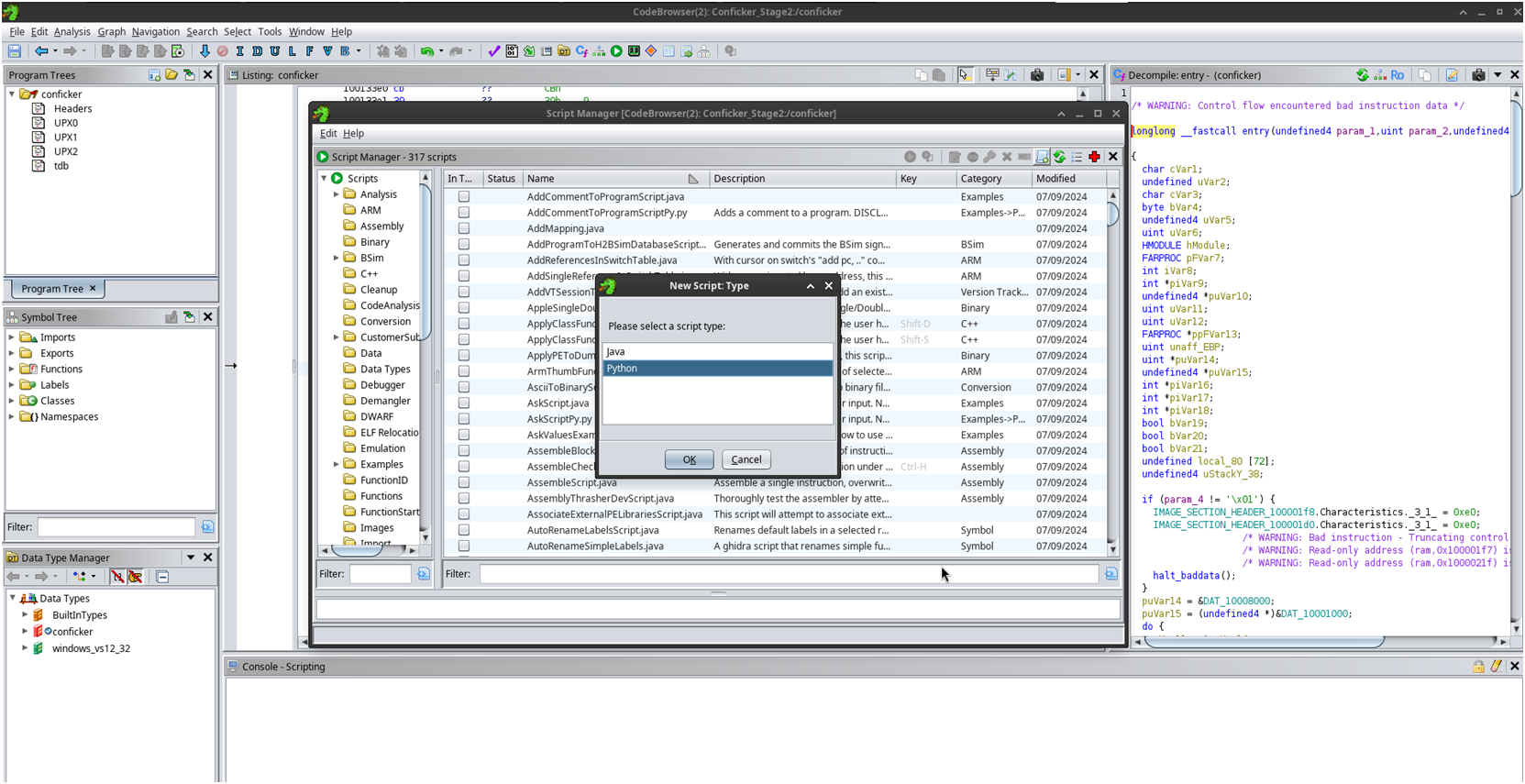Save the program with the floppy disk icon
Screen dimensions: 1525x784
click(x=15, y=51)
